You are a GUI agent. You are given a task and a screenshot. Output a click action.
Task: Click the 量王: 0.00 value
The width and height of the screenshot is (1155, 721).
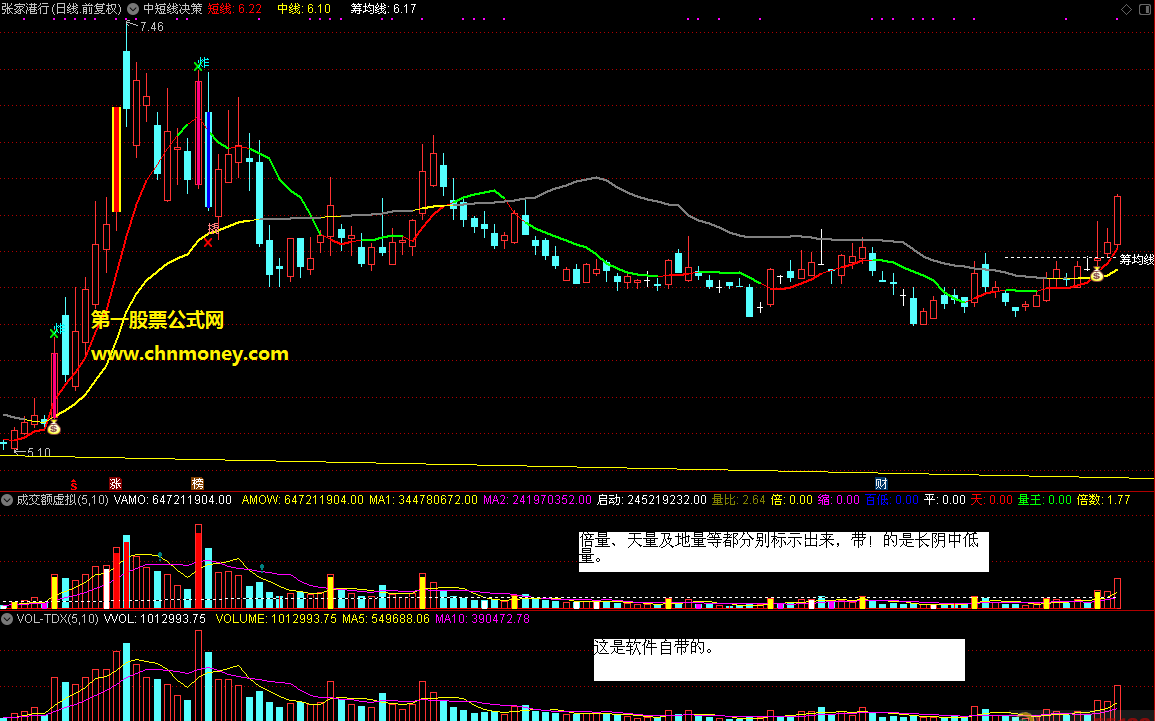click(1045, 499)
